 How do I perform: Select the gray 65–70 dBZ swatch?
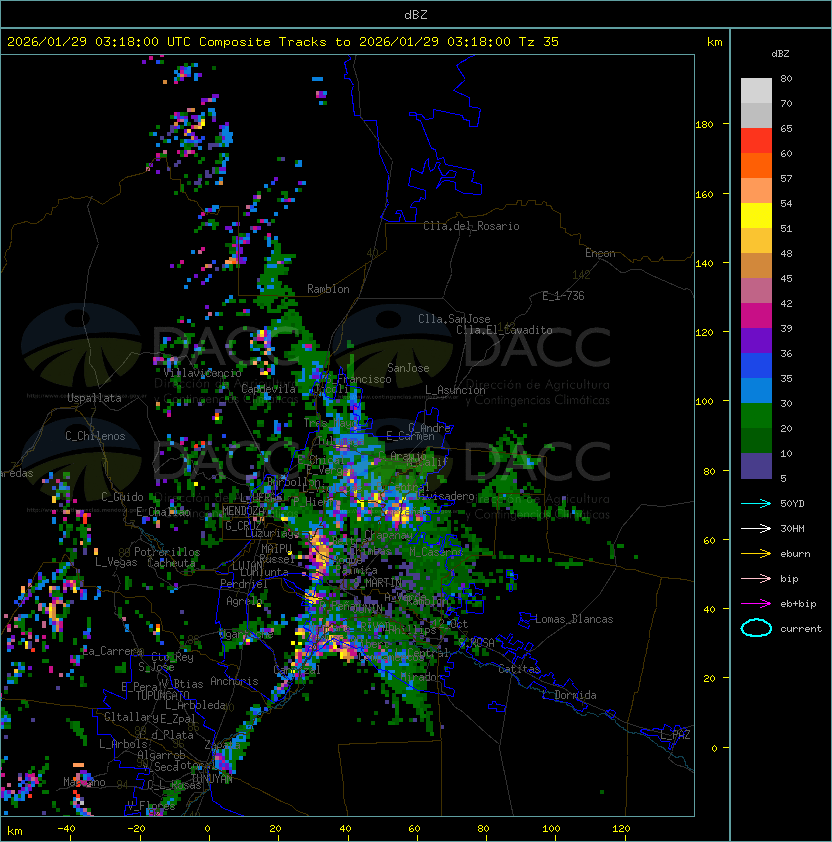[x=756, y=115]
